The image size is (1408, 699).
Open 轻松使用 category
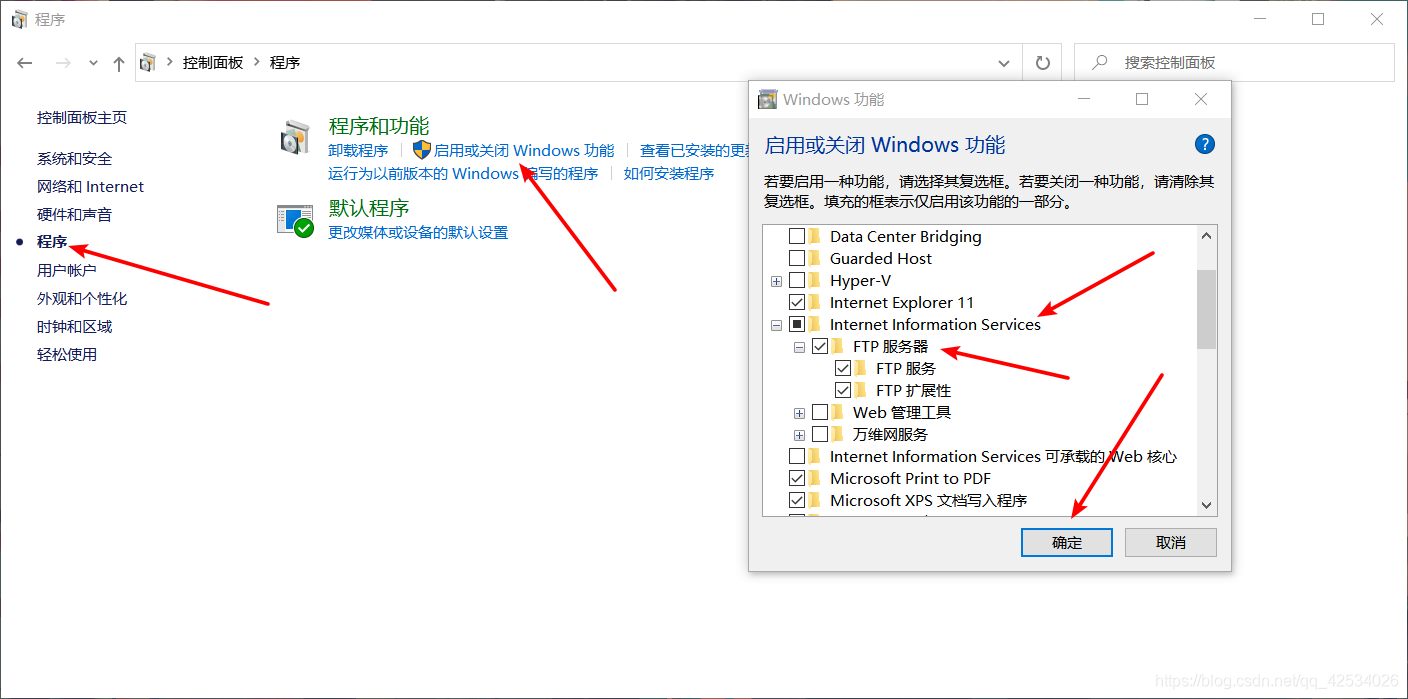67,354
